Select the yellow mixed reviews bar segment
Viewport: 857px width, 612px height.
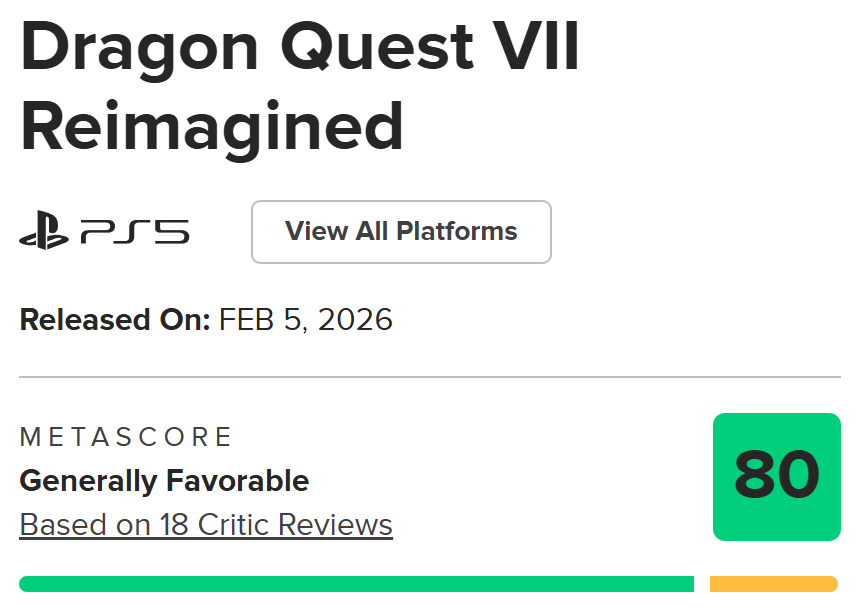[773, 584]
